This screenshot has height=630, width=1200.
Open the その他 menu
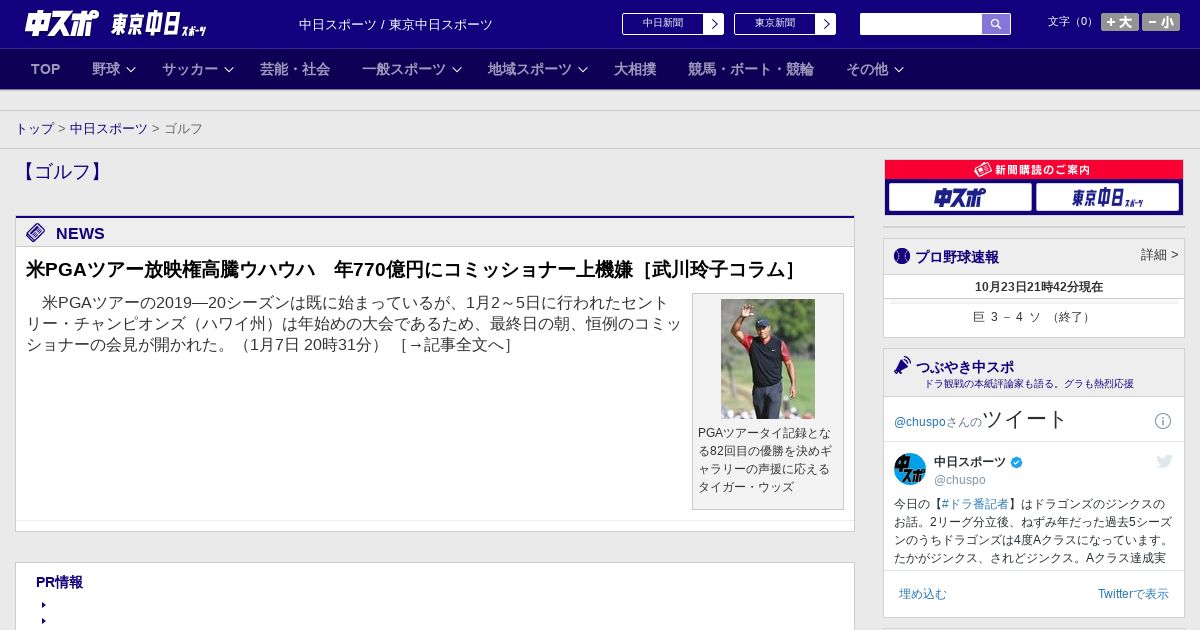click(867, 69)
